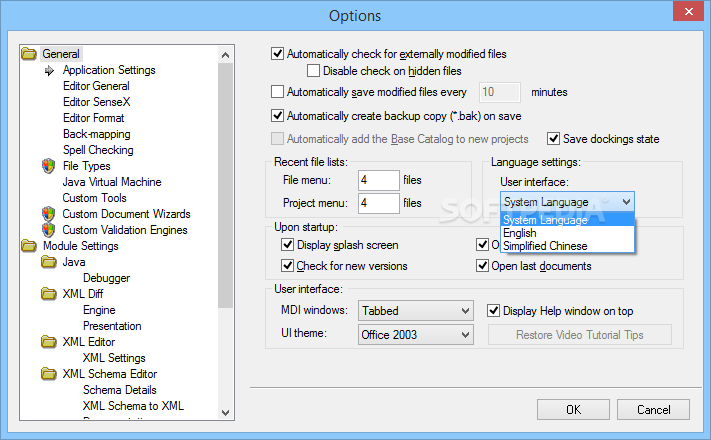Click the XML Editor folder icon

pyautogui.click(x=49, y=342)
